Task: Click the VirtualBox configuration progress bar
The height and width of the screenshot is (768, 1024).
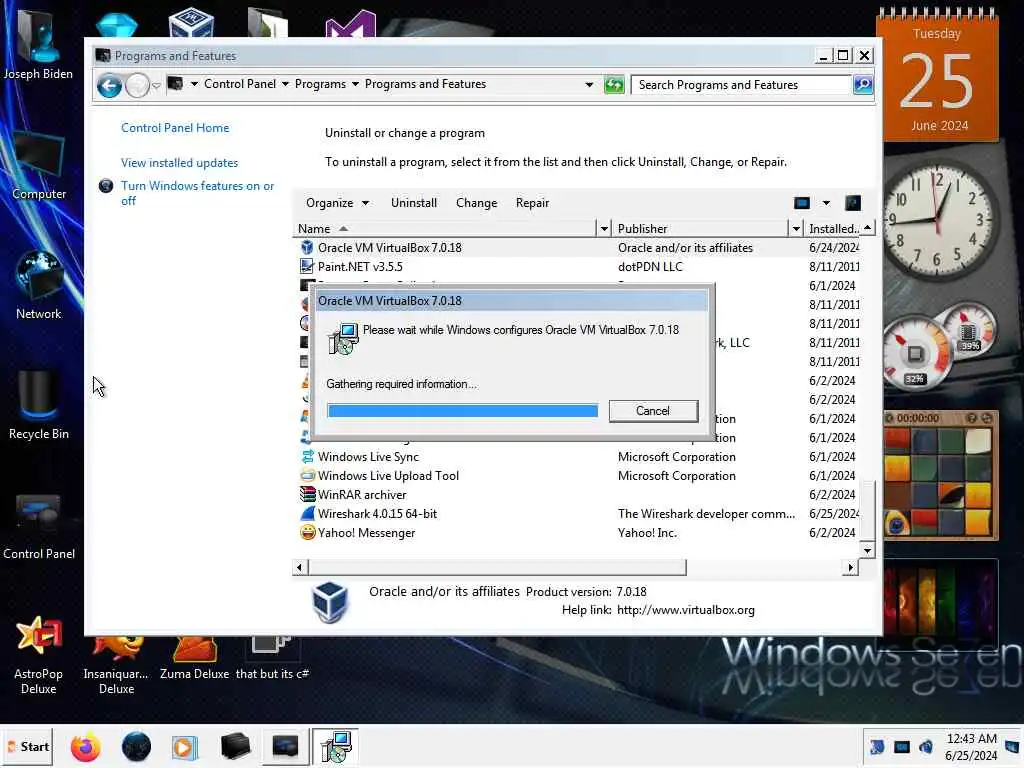Action: (462, 411)
